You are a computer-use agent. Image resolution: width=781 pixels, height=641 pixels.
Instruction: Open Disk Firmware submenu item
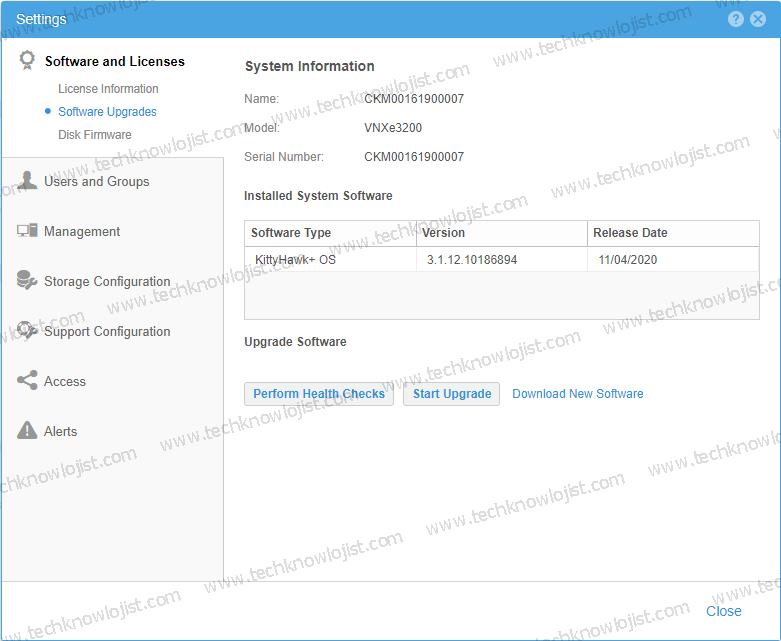coord(95,135)
